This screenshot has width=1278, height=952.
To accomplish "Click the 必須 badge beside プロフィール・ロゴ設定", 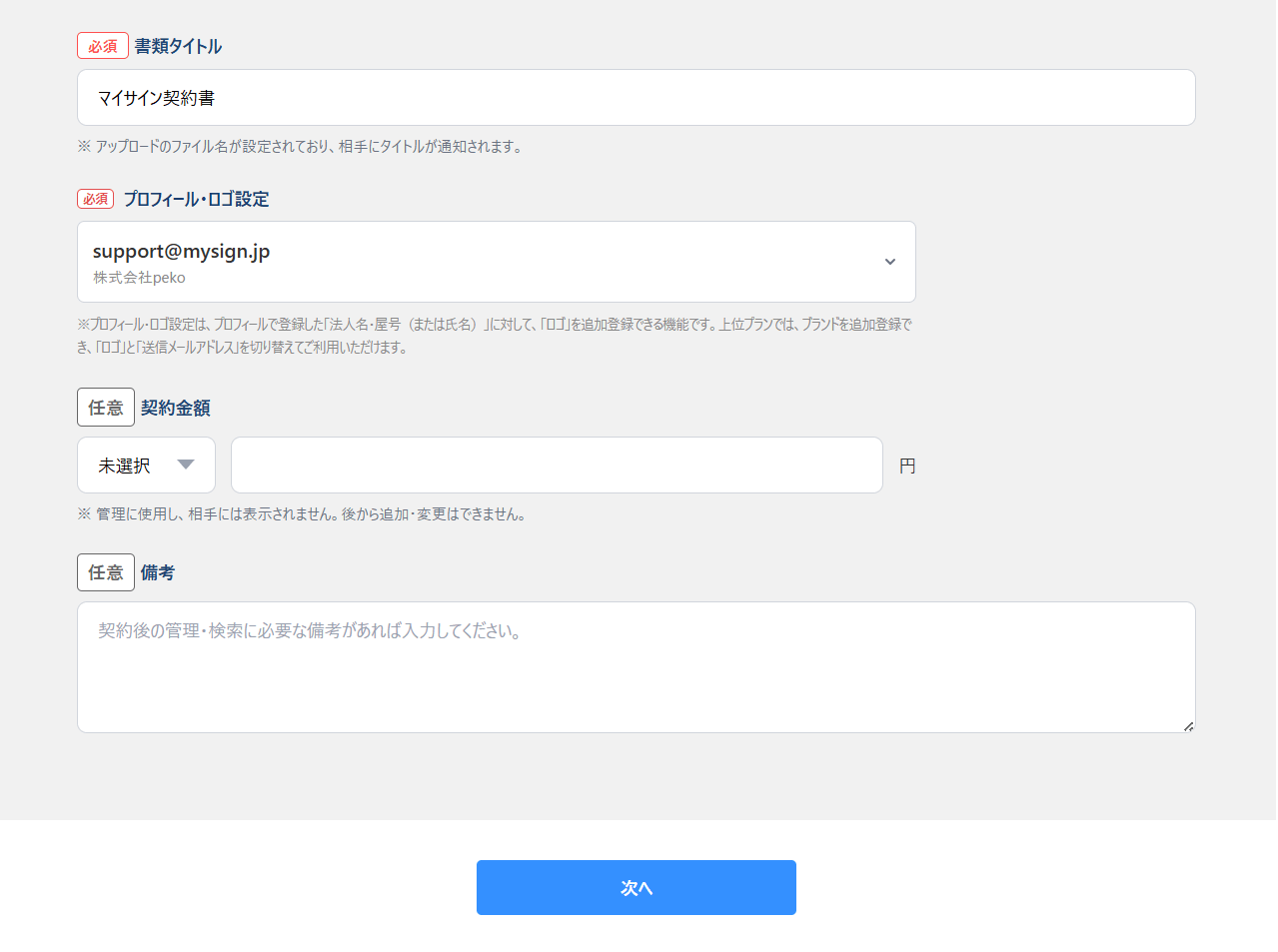I will [95, 199].
